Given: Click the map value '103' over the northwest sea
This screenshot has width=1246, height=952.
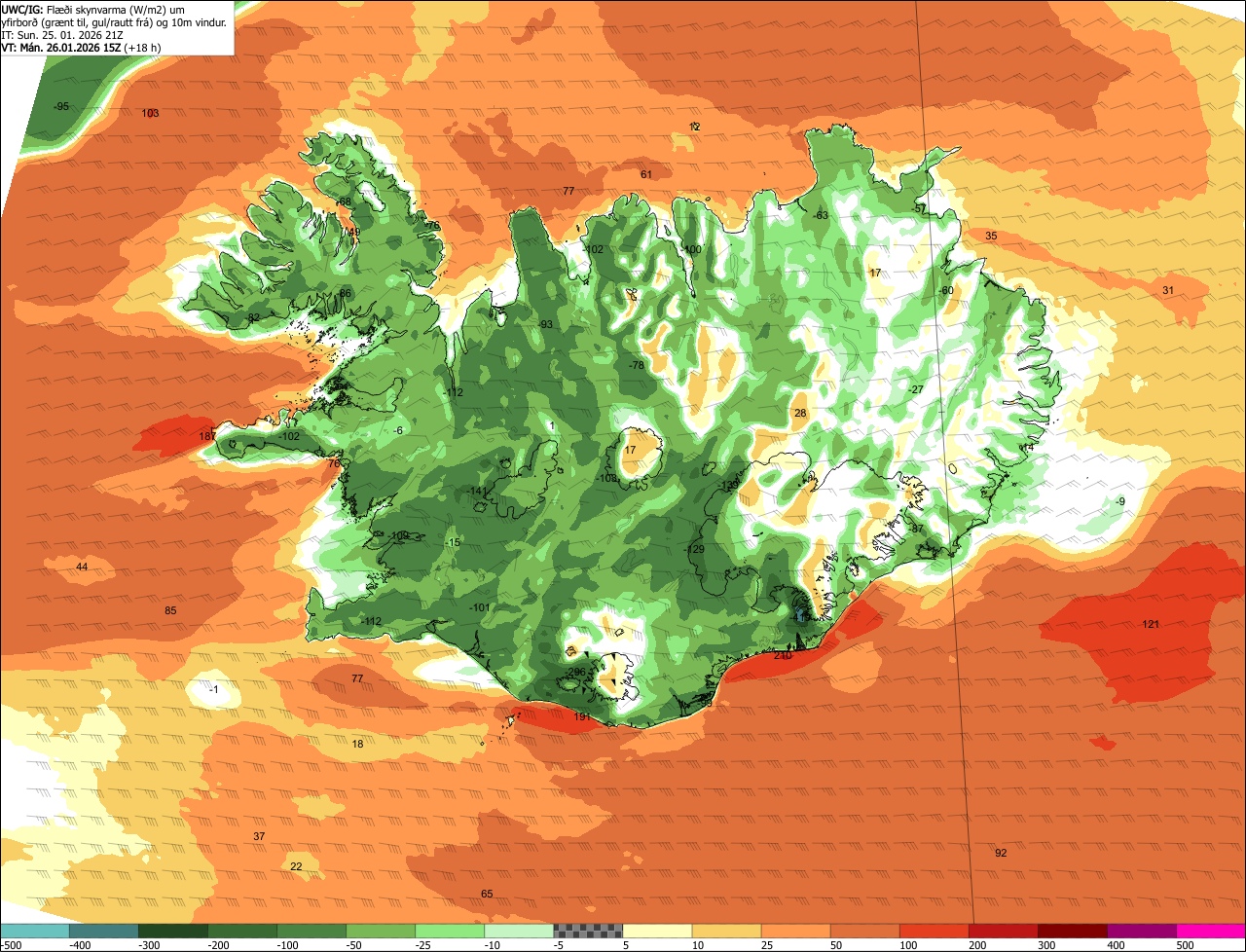Looking at the screenshot, I should pyautogui.click(x=150, y=114).
